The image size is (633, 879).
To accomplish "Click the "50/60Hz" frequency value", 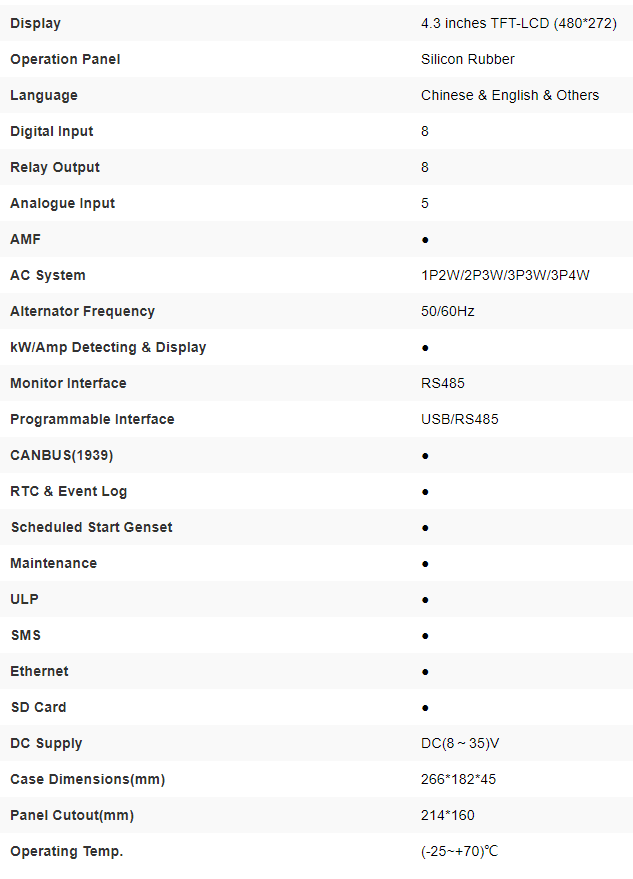I will (x=448, y=311).
